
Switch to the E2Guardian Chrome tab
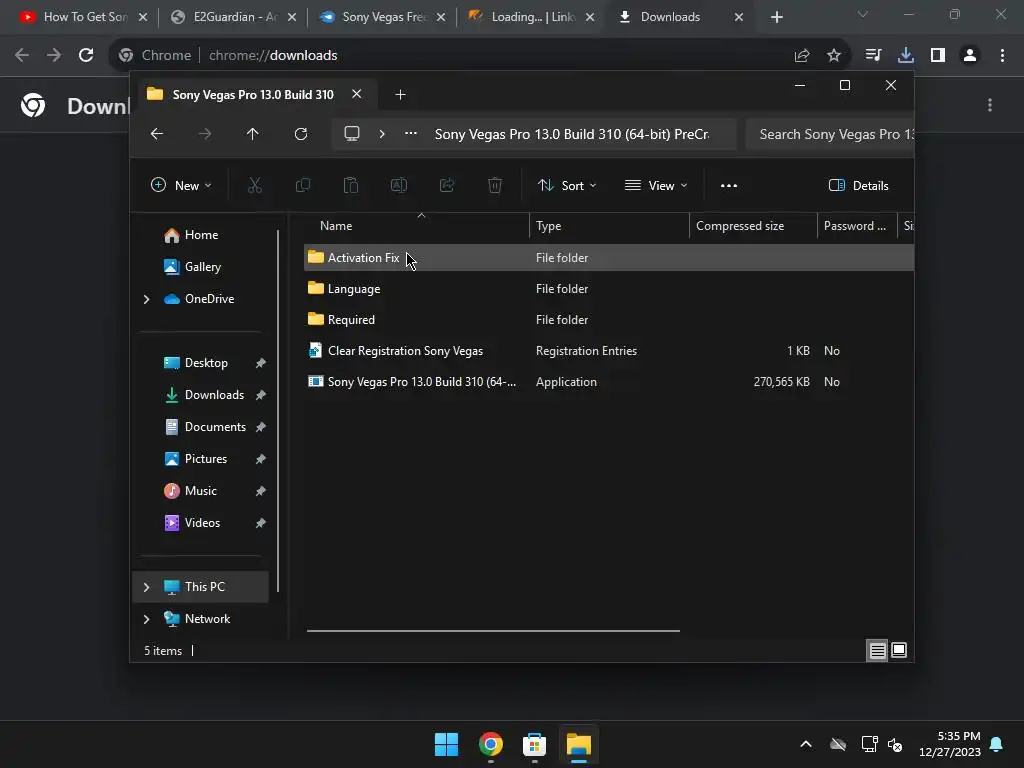click(233, 17)
